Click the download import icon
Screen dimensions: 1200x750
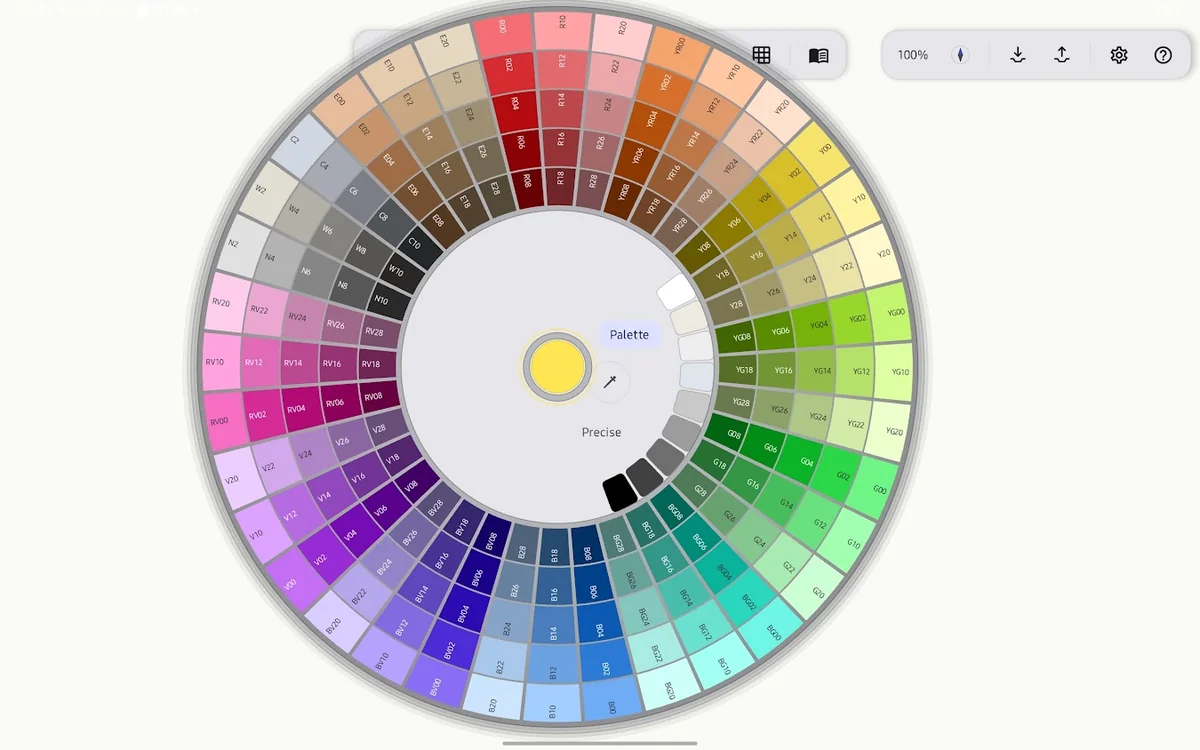click(x=1018, y=55)
